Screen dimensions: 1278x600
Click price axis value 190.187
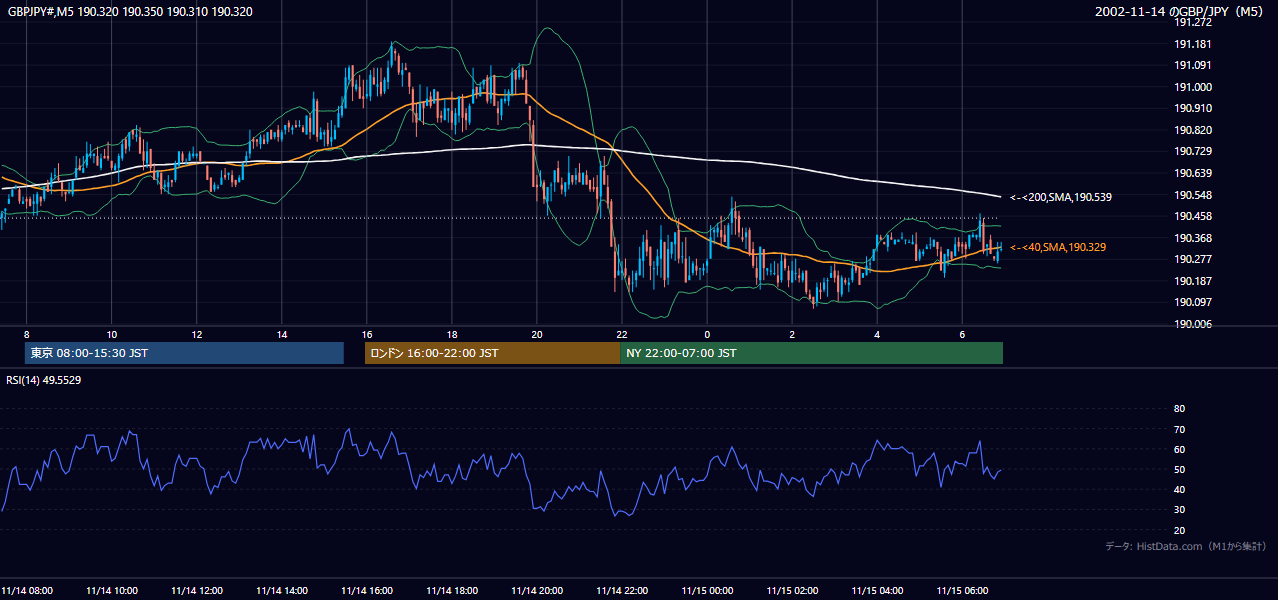point(1192,281)
